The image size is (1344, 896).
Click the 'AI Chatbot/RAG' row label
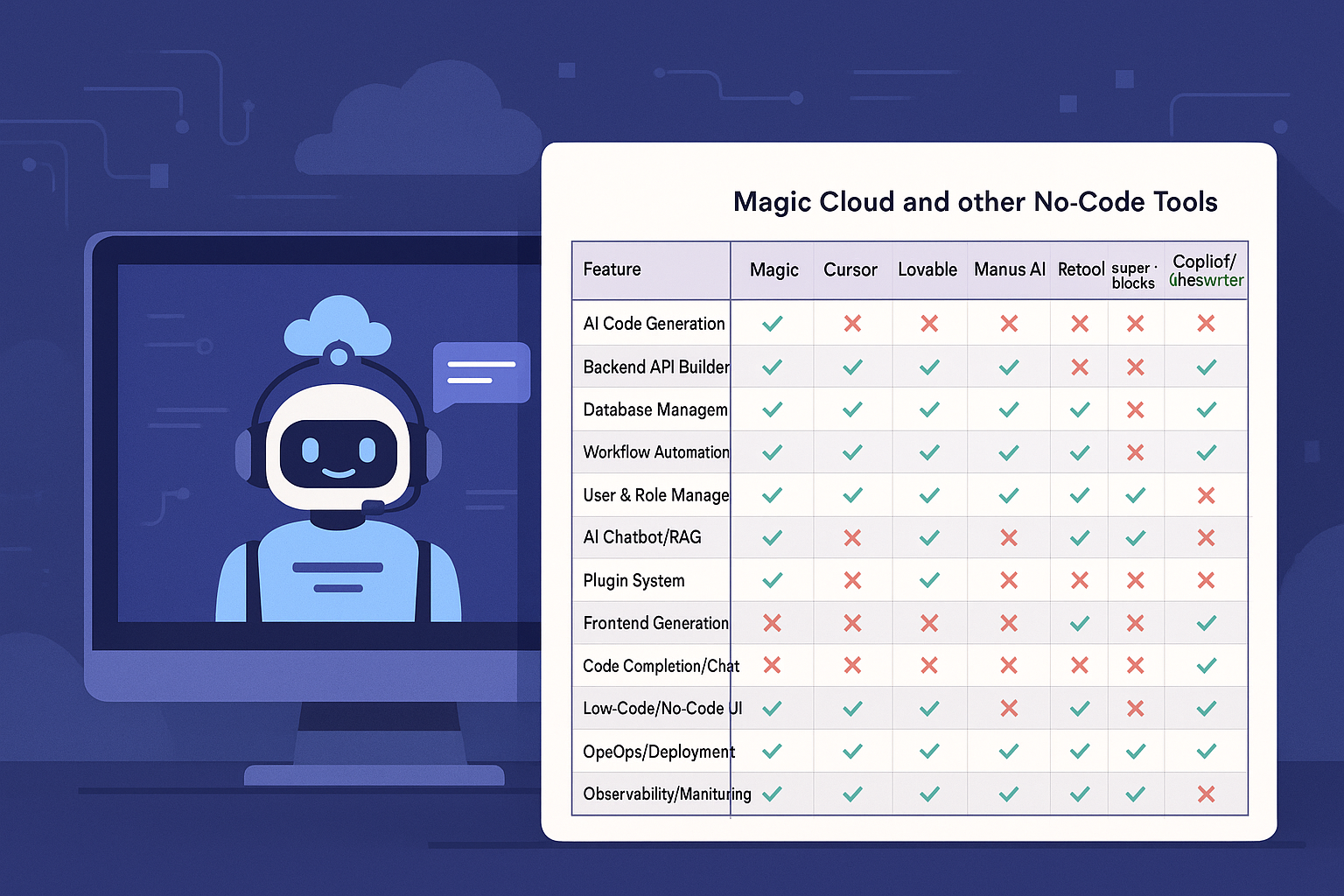pyautogui.click(x=642, y=537)
